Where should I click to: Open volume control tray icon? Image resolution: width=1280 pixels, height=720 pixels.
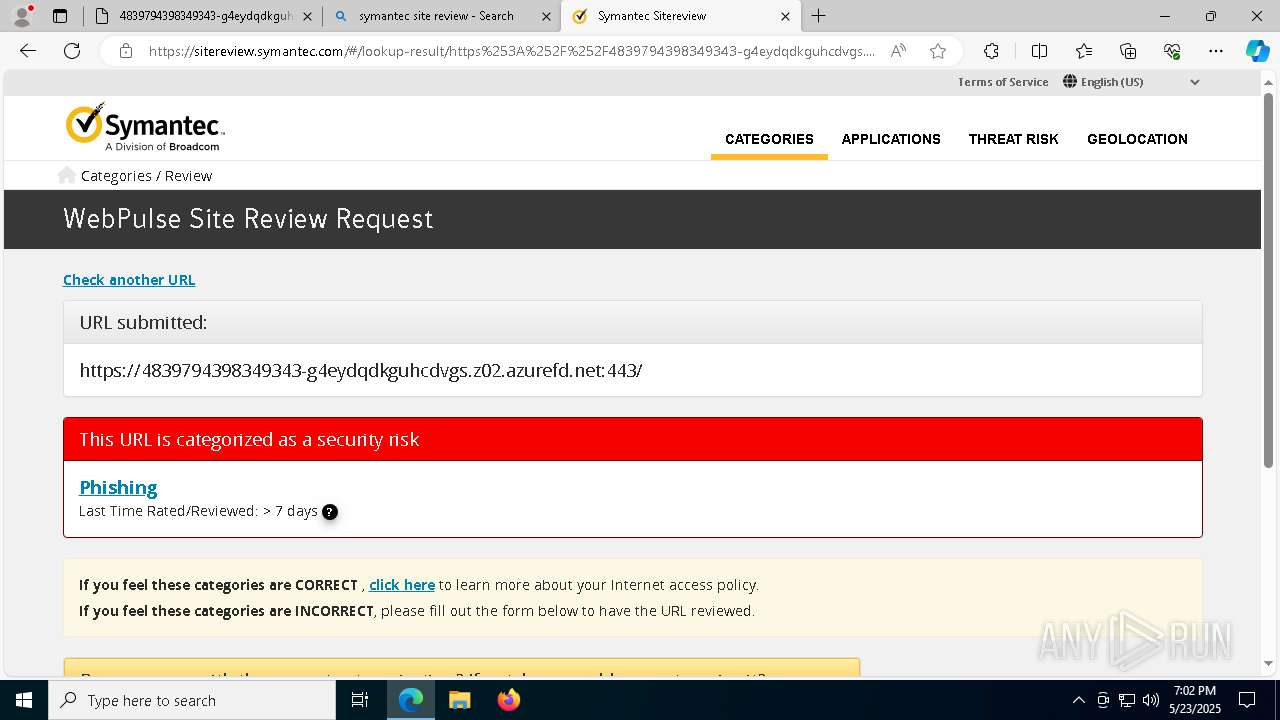click(x=1151, y=700)
